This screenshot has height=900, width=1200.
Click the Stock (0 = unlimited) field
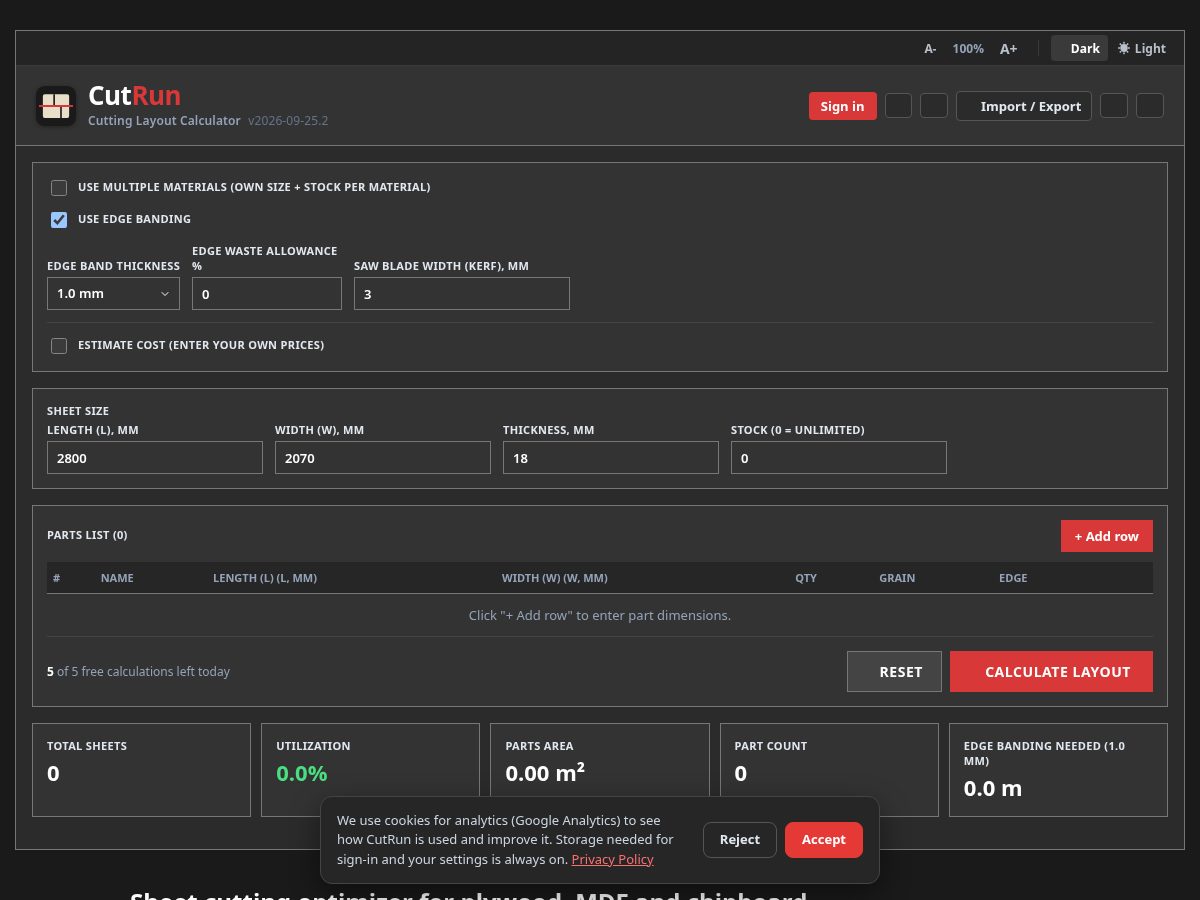[x=839, y=457]
